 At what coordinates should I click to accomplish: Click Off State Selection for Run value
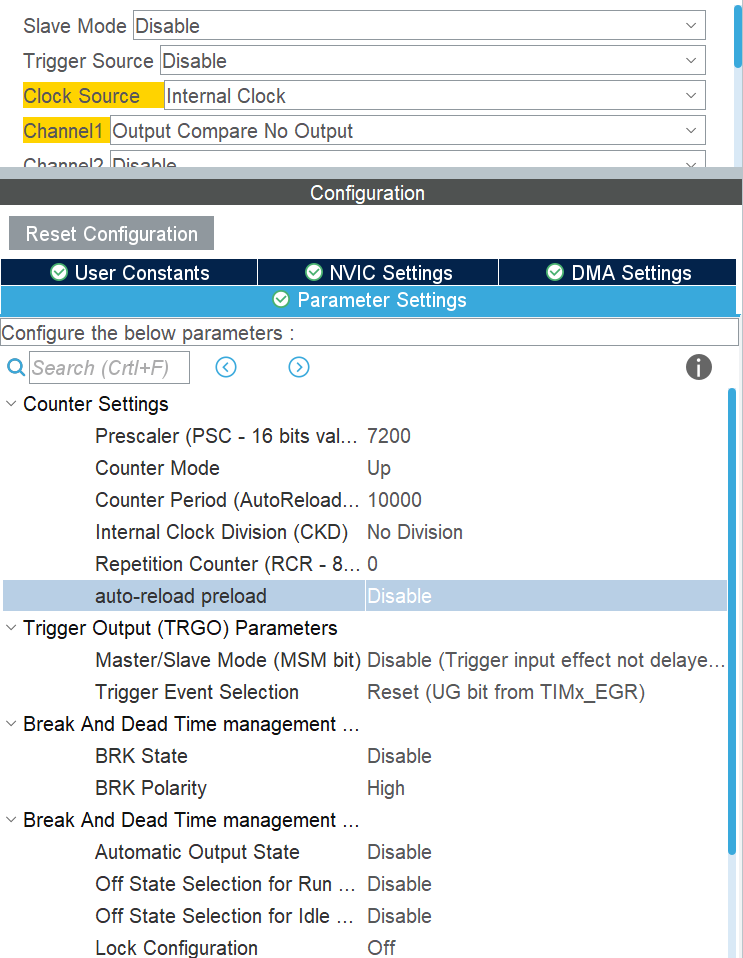pyautogui.click(x=399, y=884)
